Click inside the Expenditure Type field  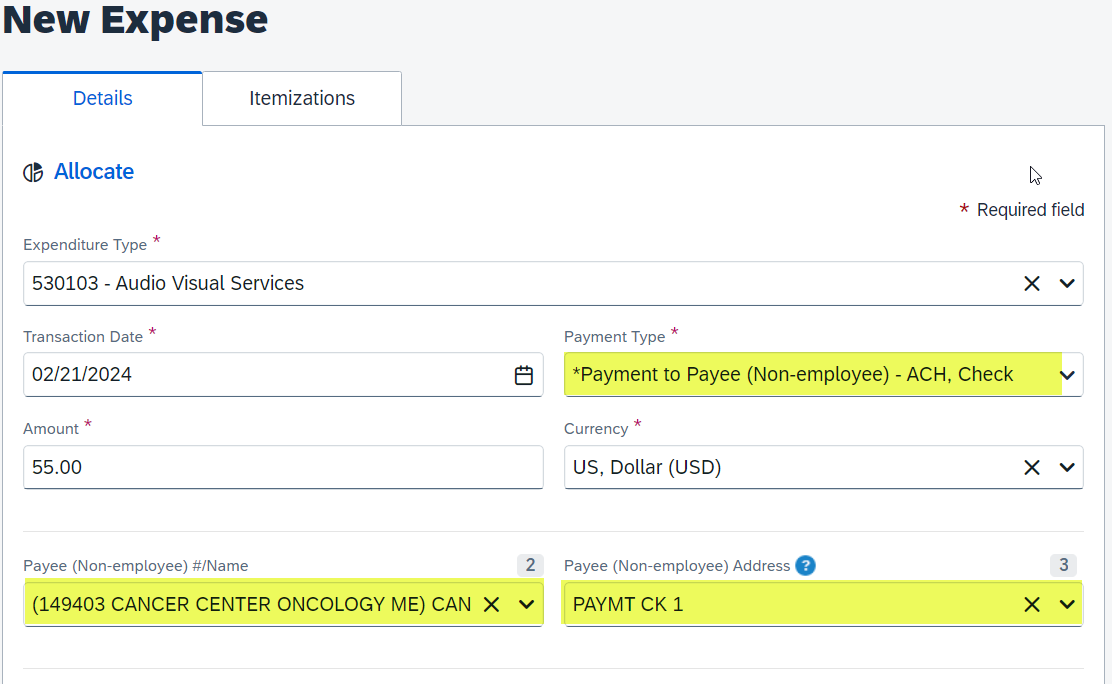tap(500, 283)
